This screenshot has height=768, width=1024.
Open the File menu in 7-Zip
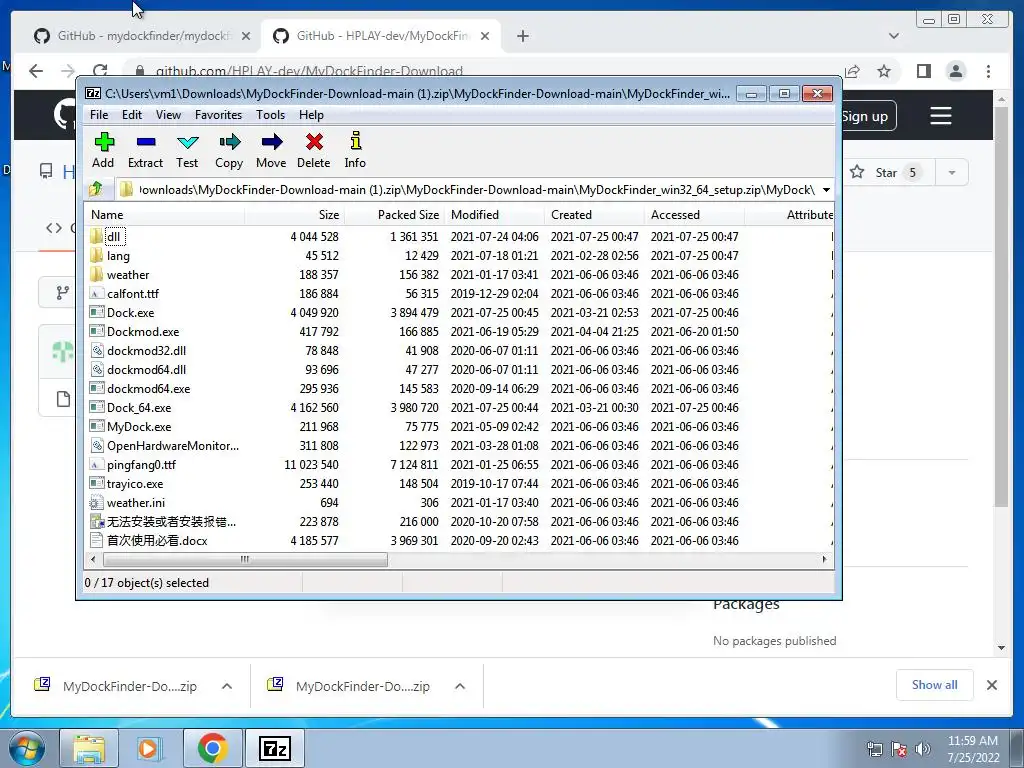[99, 115]
